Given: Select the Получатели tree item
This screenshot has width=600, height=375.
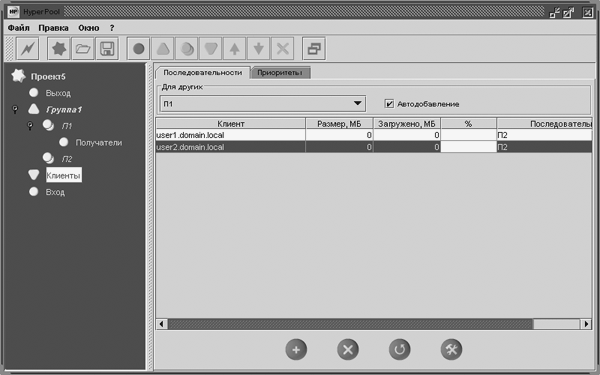Looking at the screenshot, I should coord(99,142).
